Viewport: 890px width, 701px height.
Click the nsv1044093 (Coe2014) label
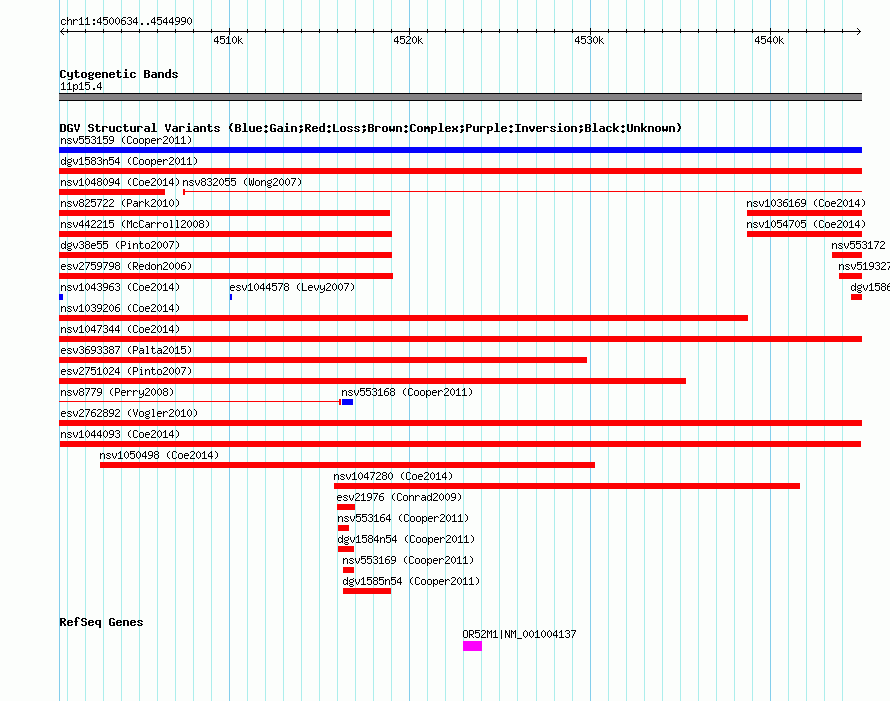[120, 434]
